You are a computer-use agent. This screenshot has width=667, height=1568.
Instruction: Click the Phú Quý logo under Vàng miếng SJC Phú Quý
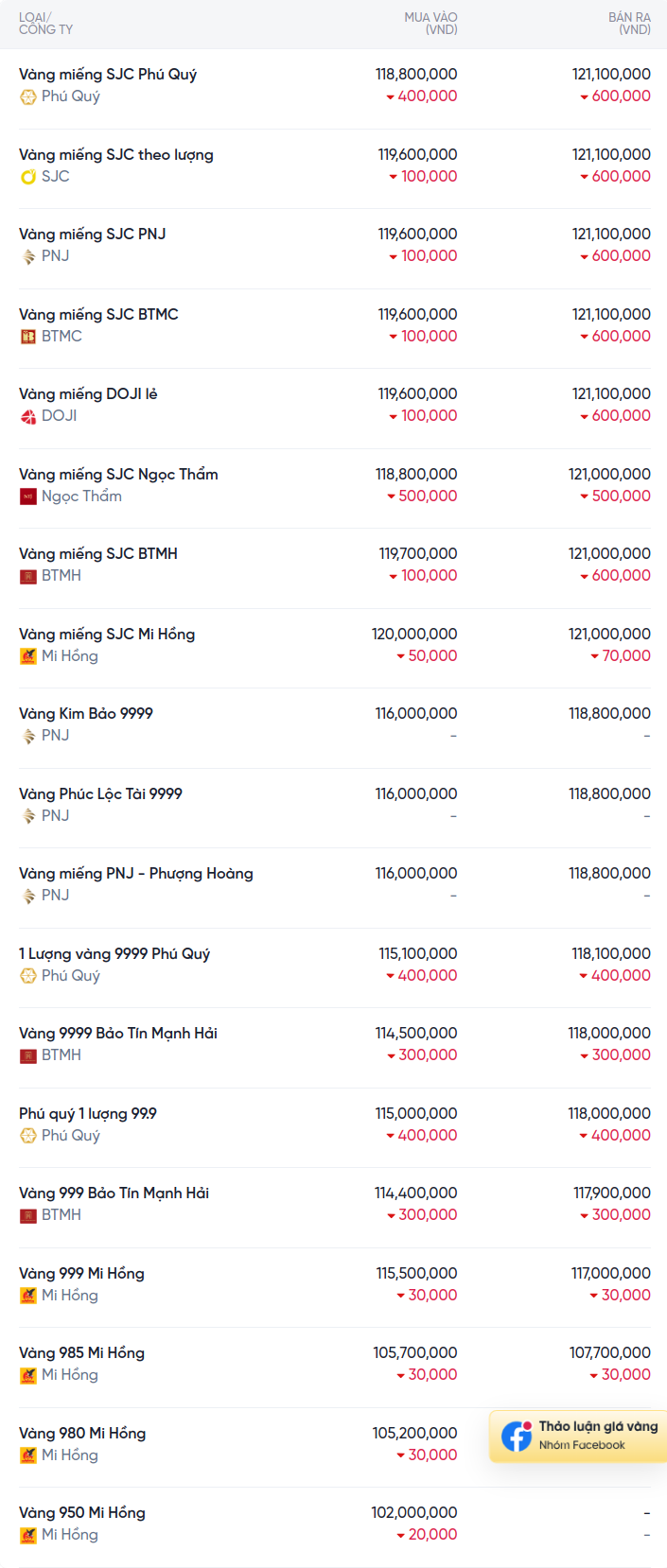point(28,96)
